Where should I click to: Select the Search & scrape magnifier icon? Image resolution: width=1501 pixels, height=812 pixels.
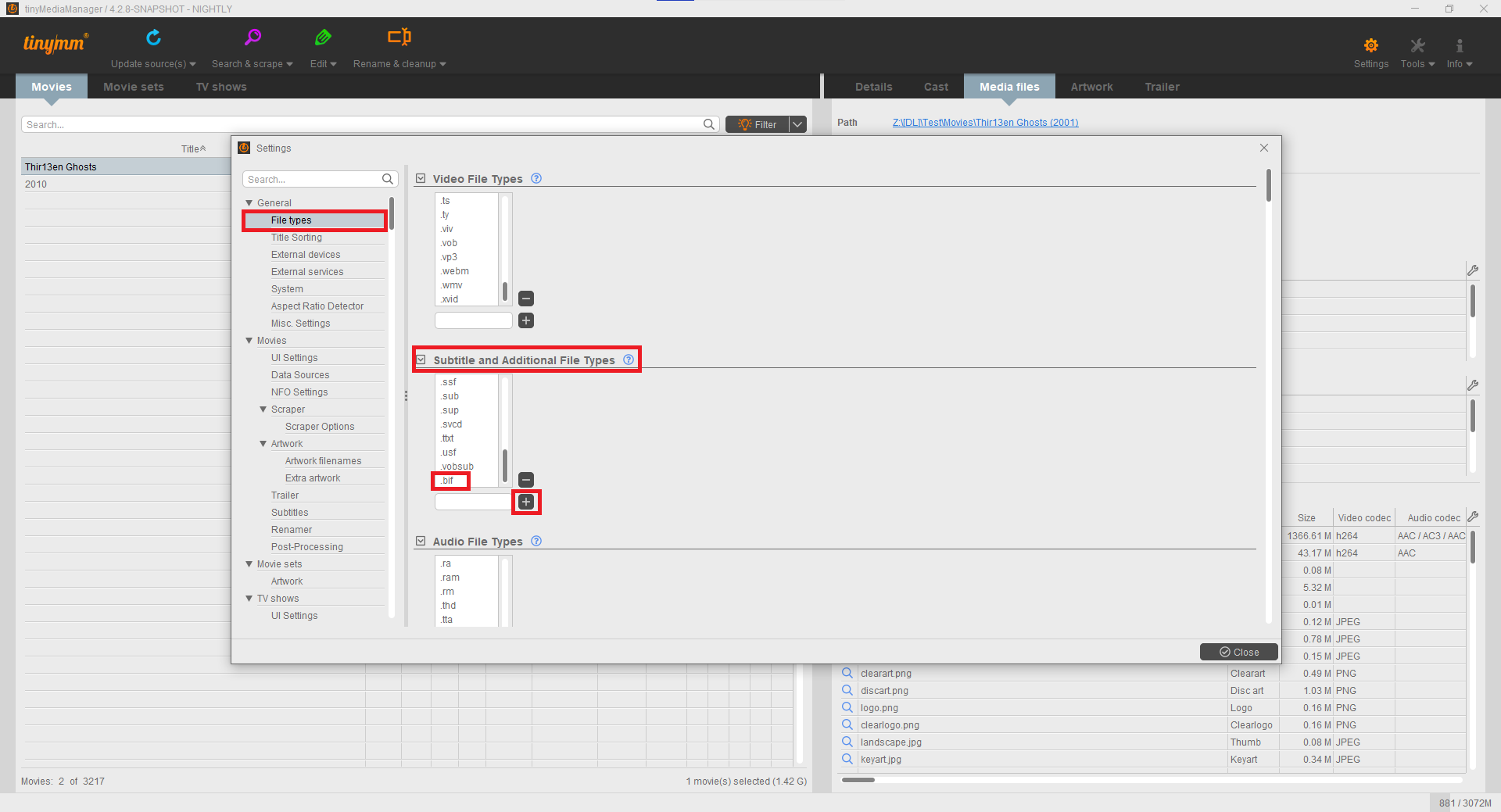(252, 36)
